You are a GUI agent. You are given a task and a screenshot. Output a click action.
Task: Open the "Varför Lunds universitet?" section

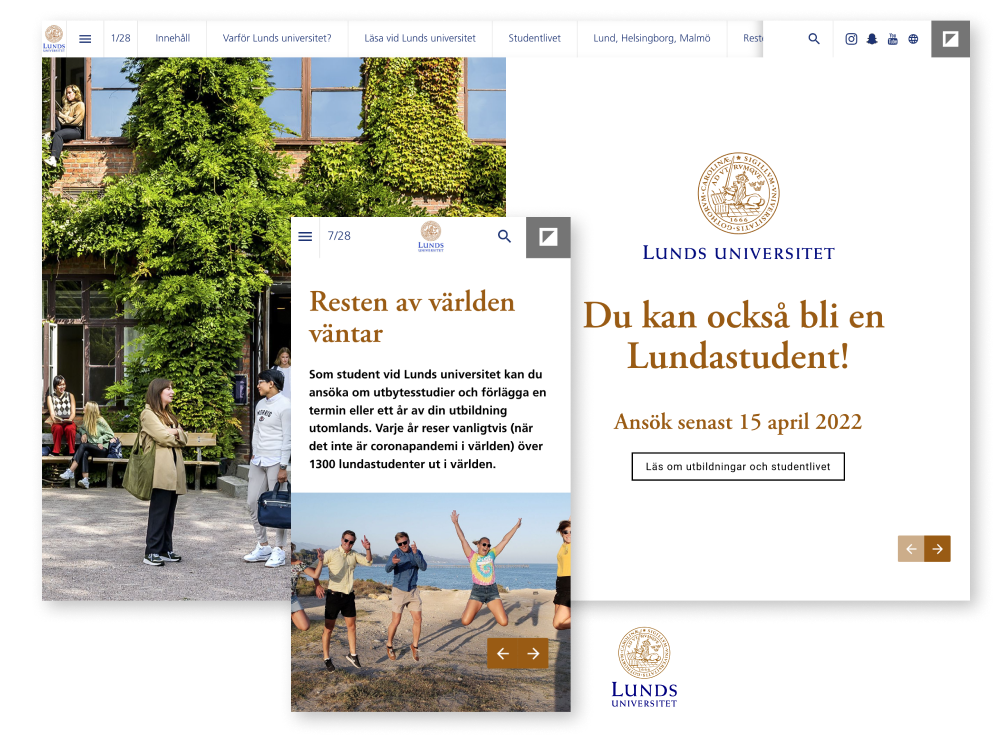pos(278,38)
